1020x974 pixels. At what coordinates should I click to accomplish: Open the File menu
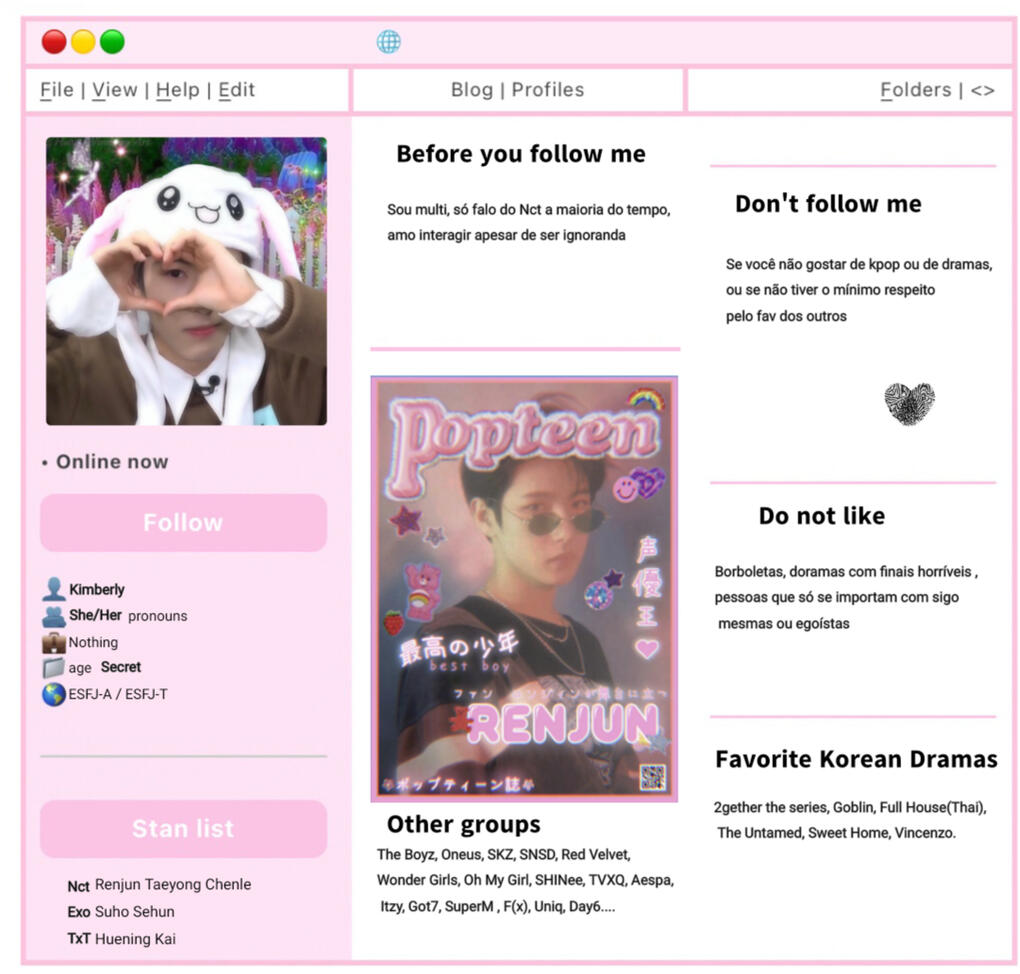(57, 90)
